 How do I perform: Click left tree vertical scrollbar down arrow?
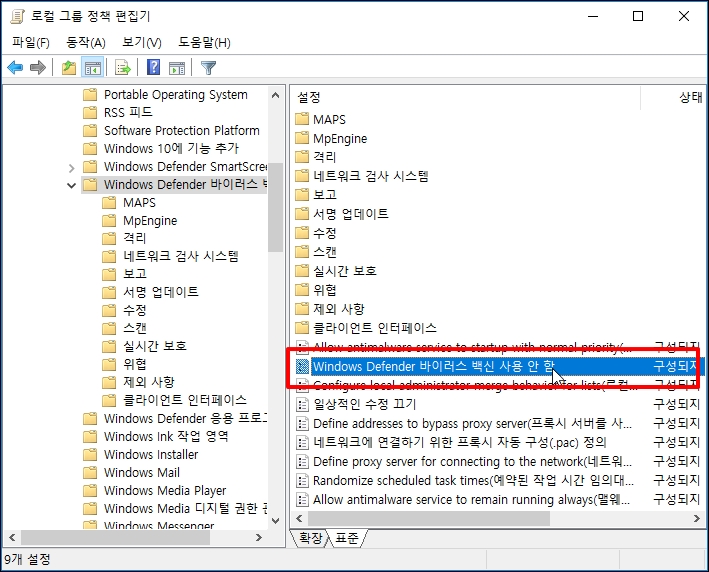click(x=275, y=520)
